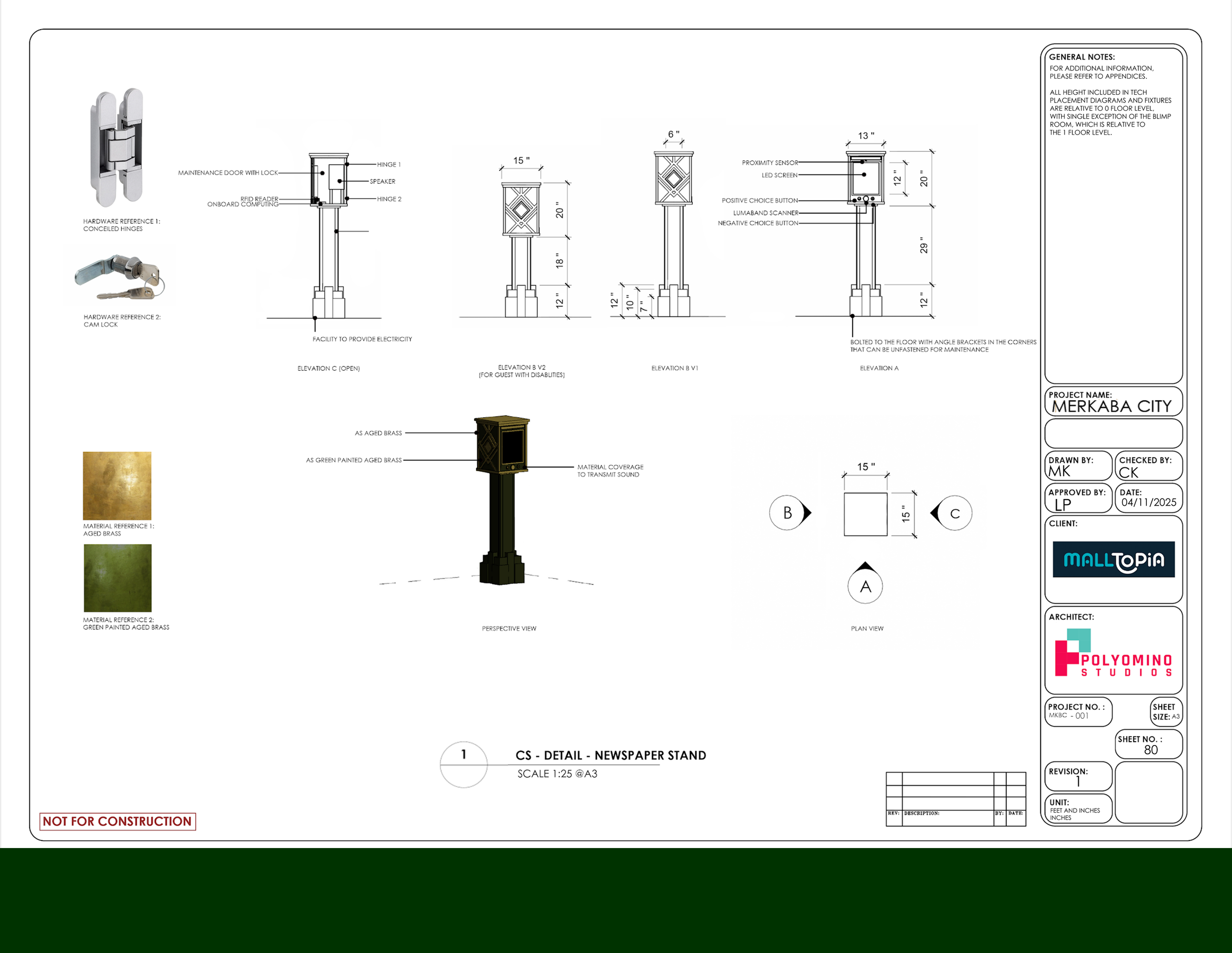Click the drawing number 1 circle tag
This screenshot has width=1232, height=953.
[x=463, y=764]
